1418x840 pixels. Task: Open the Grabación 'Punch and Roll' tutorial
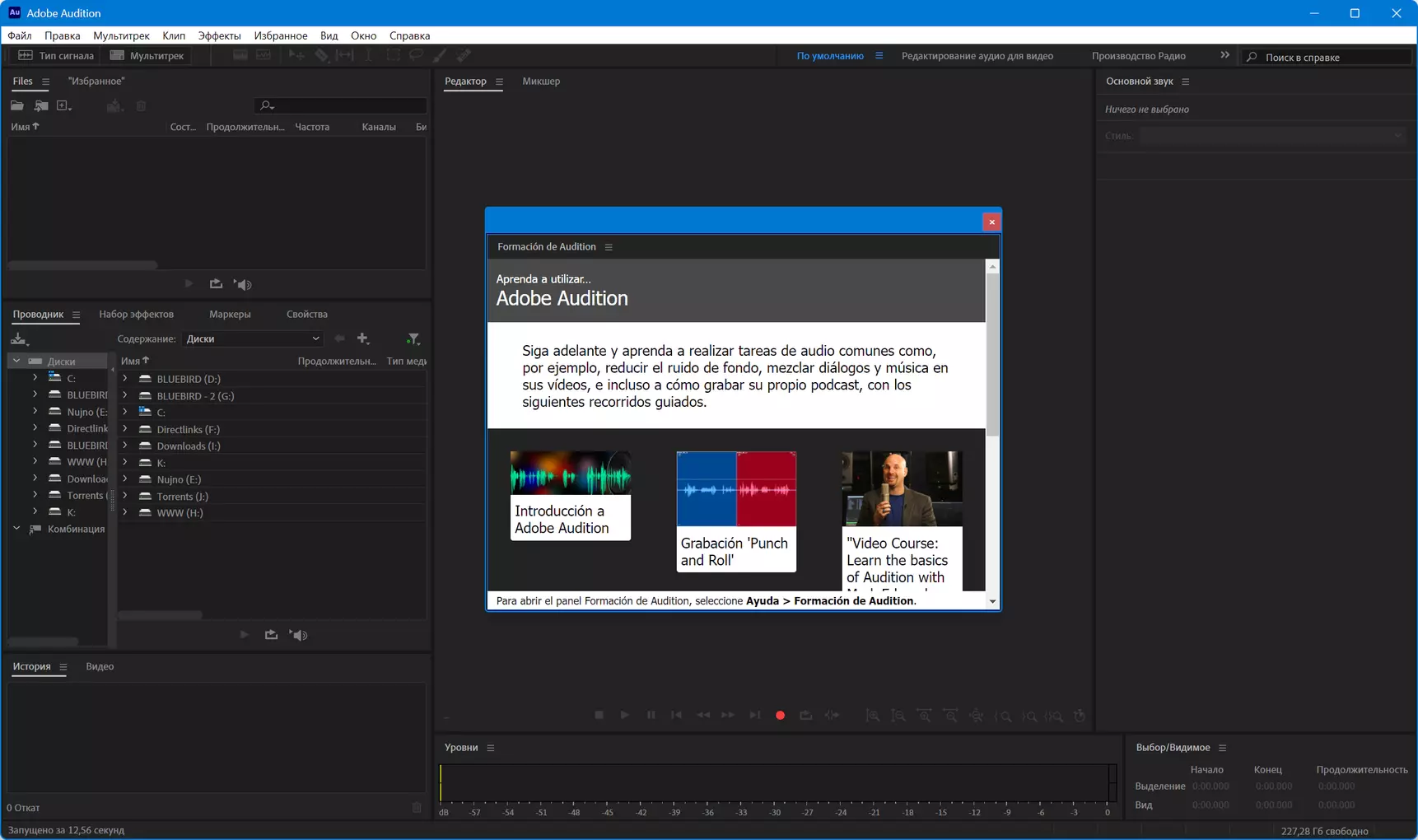[736, 511]
